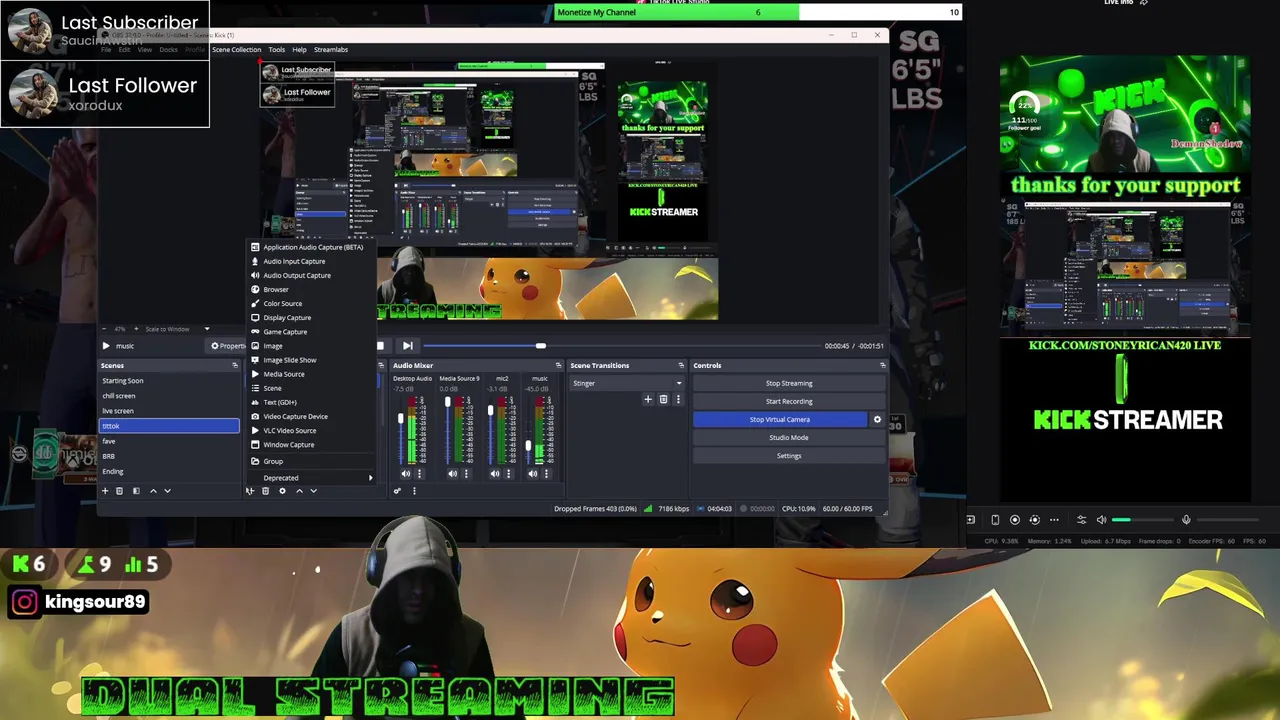Undock the Audio Mixer panel icon

(x=558, y=365)
